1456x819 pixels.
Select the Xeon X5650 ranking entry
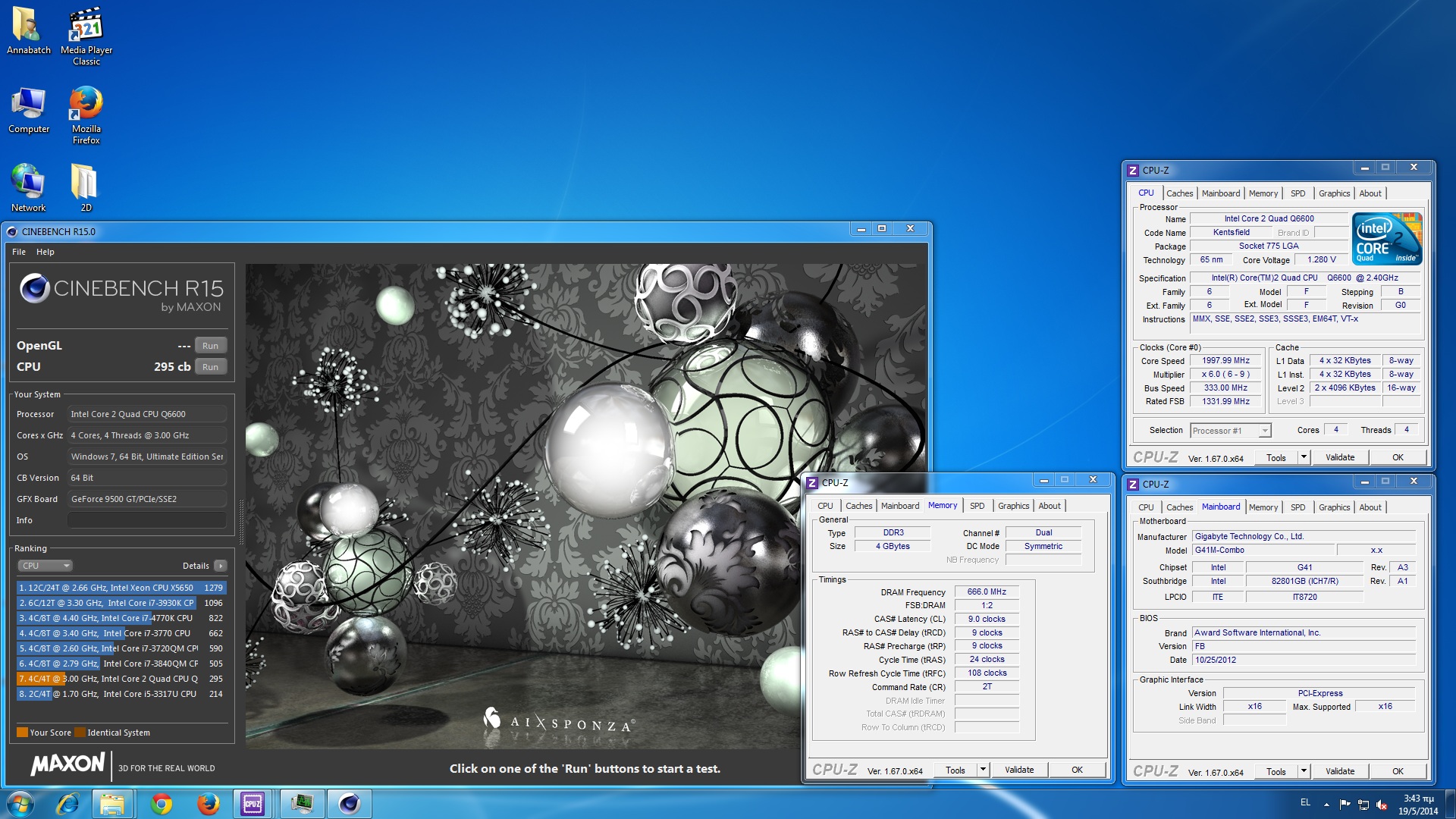pyautogui.click(x=121, y=588)
